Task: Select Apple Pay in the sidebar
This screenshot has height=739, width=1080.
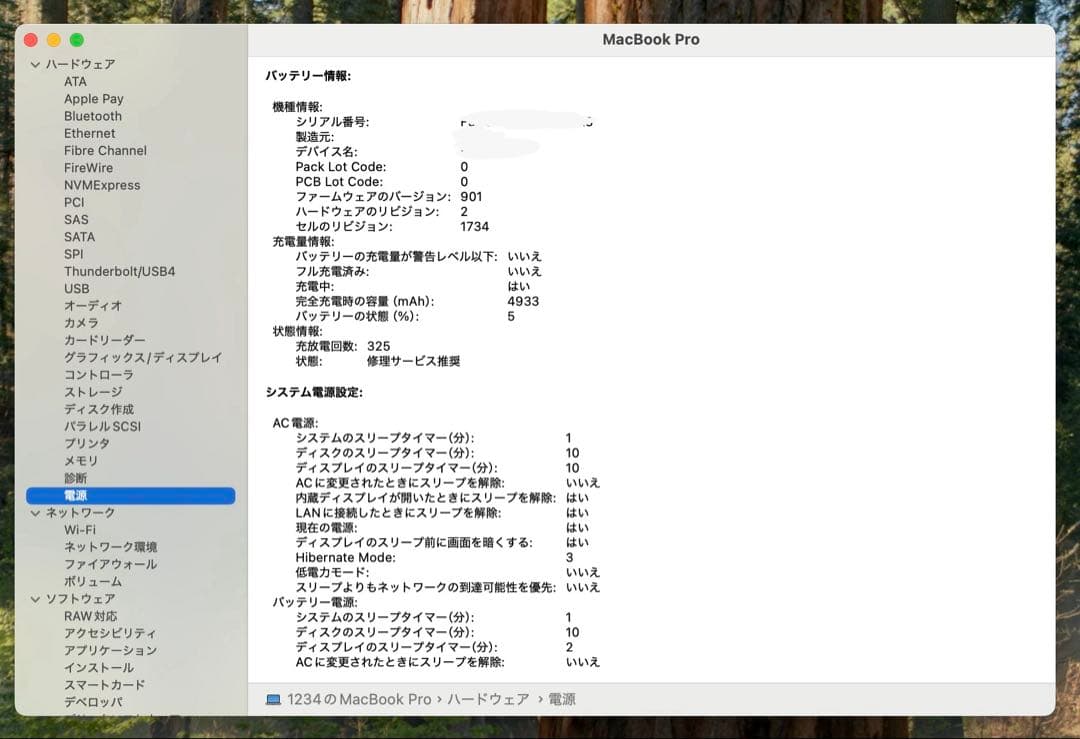Action: click(94, 98)
